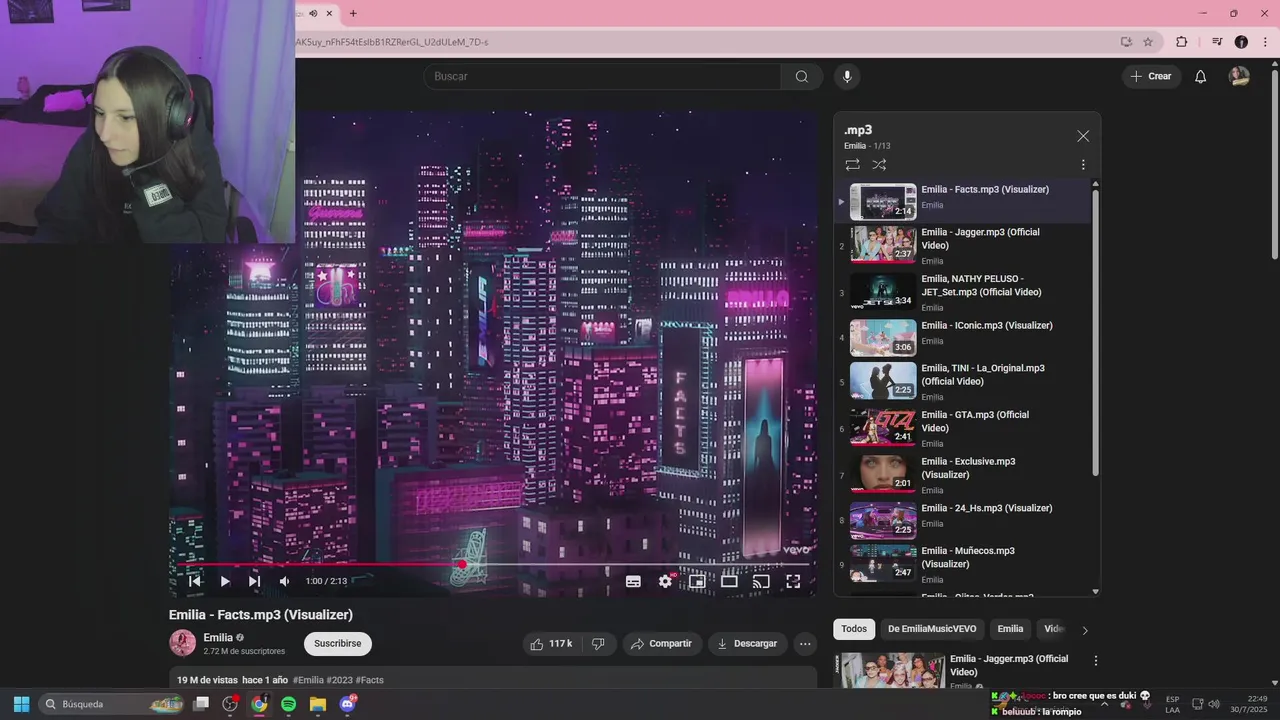Open the video player settings gear
1280x720 pixels.
[665, 581]
